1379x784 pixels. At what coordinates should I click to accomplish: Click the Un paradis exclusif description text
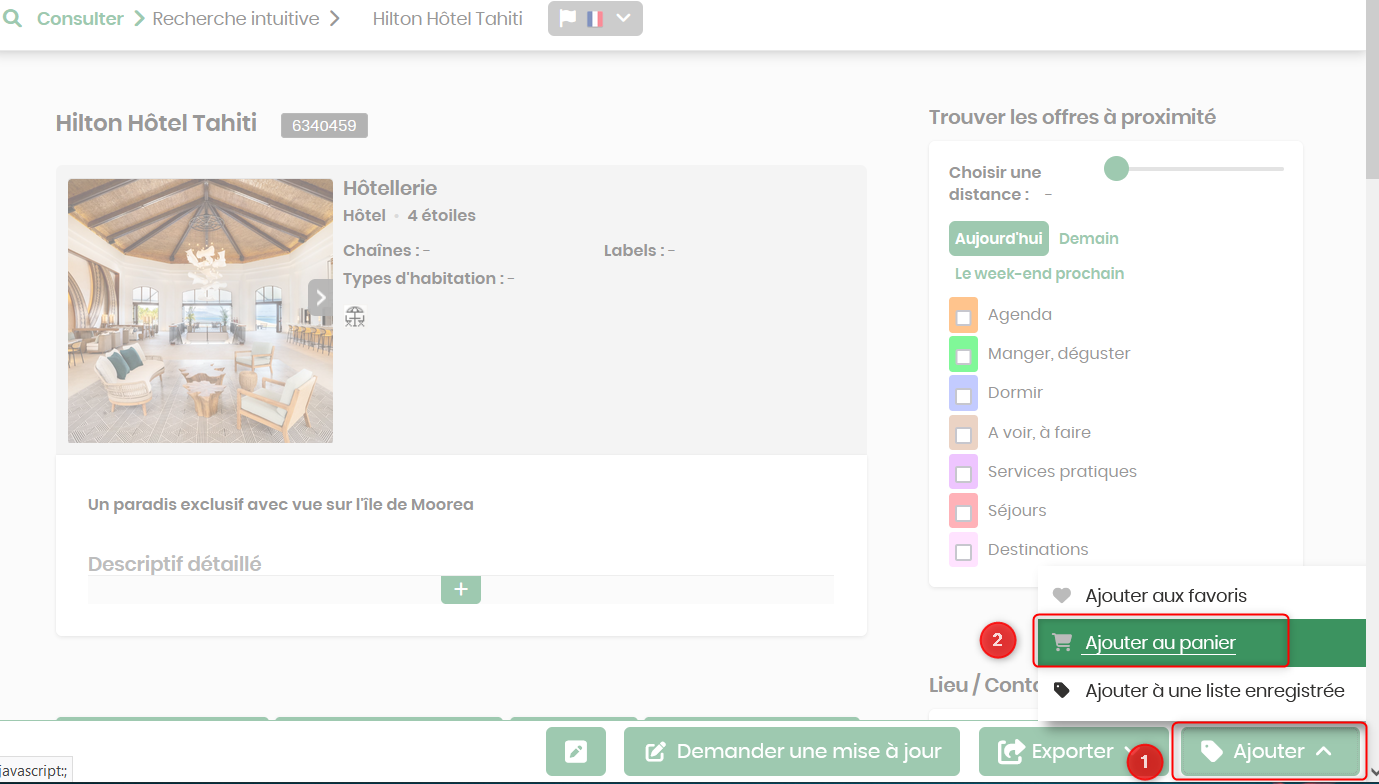point(281,505)
